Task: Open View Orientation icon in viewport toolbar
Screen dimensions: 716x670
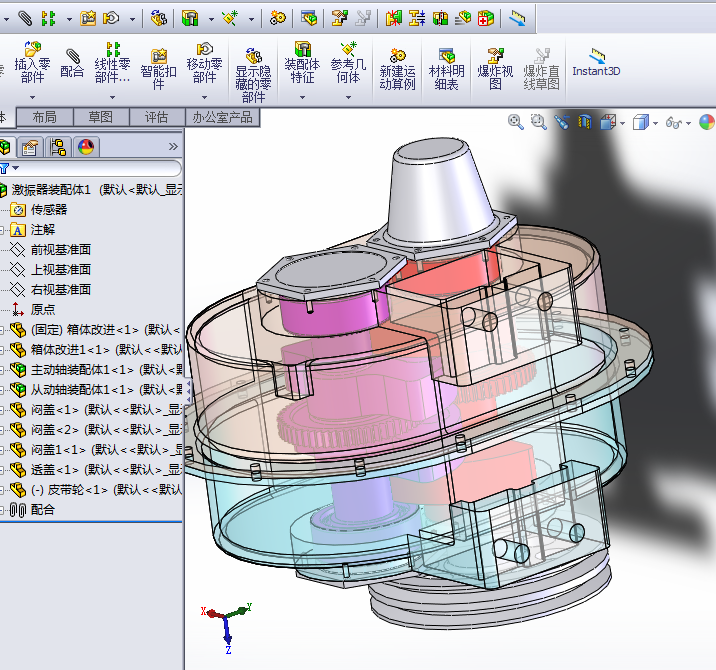Action: pos(608,122)
